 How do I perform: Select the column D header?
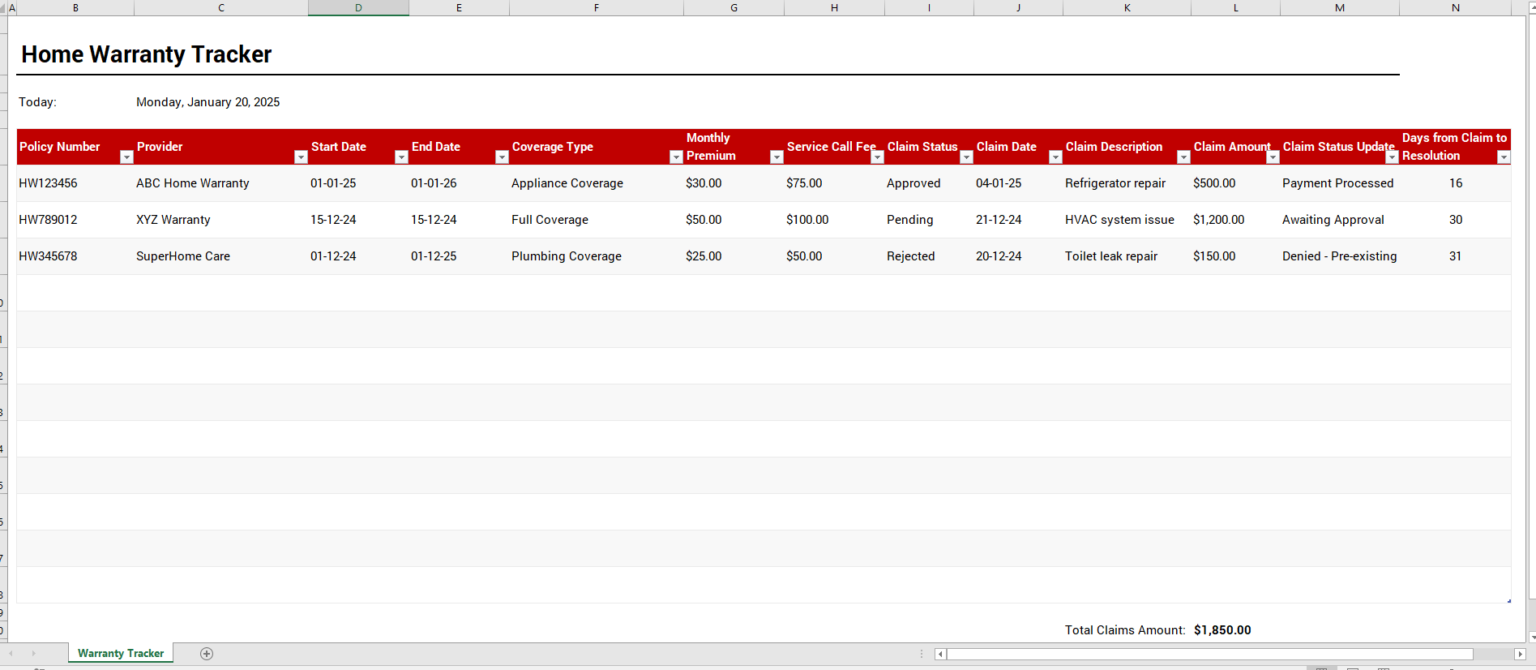pyautogui.click(x=358, y=7)
